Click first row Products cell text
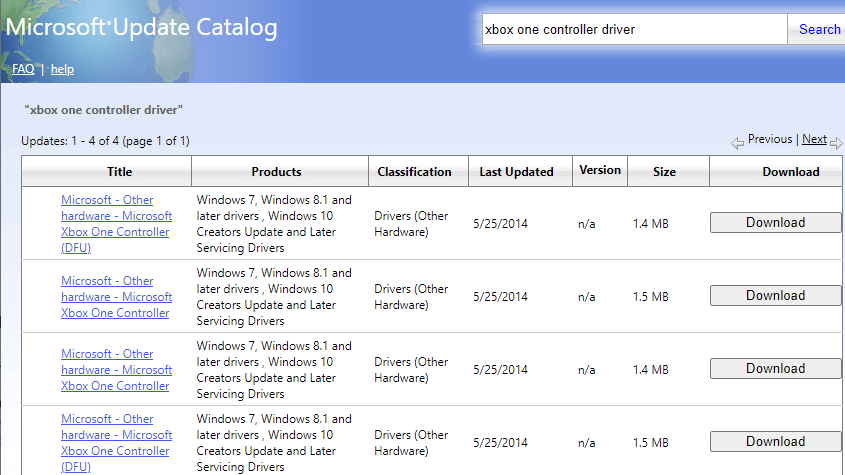This screenshot has height=475, width=845. click(274, 224)
